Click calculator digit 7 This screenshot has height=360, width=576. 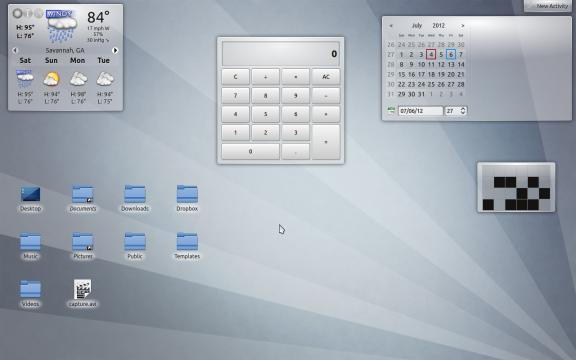235,96
